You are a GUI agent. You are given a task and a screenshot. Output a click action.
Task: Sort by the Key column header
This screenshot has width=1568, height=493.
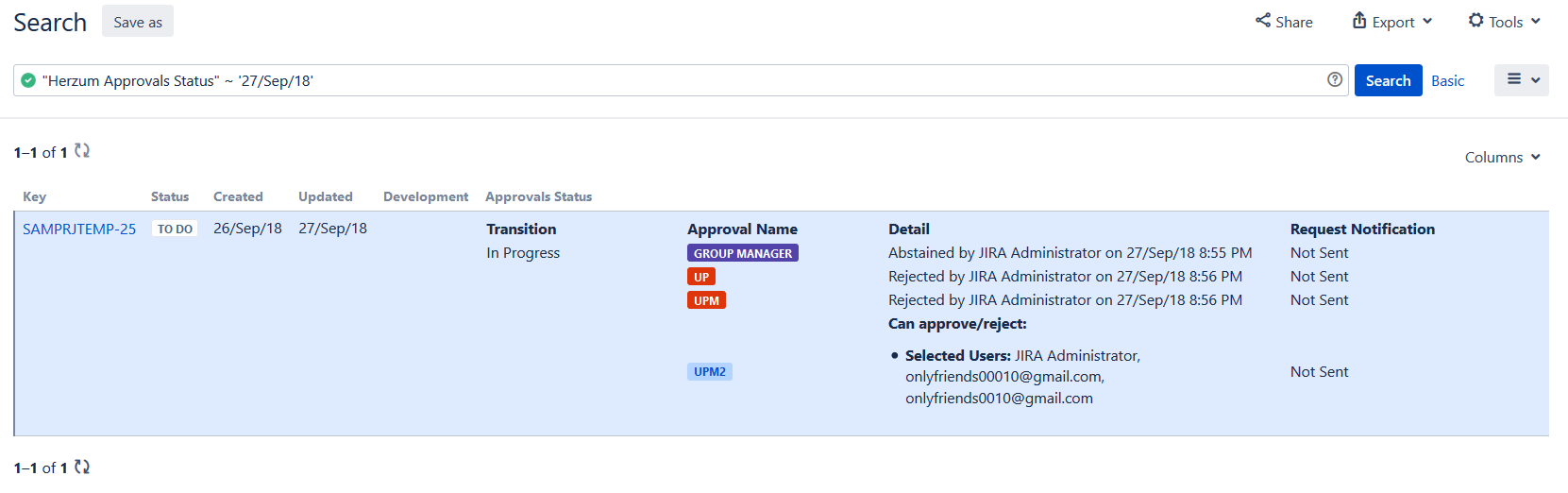pos(35,196)
